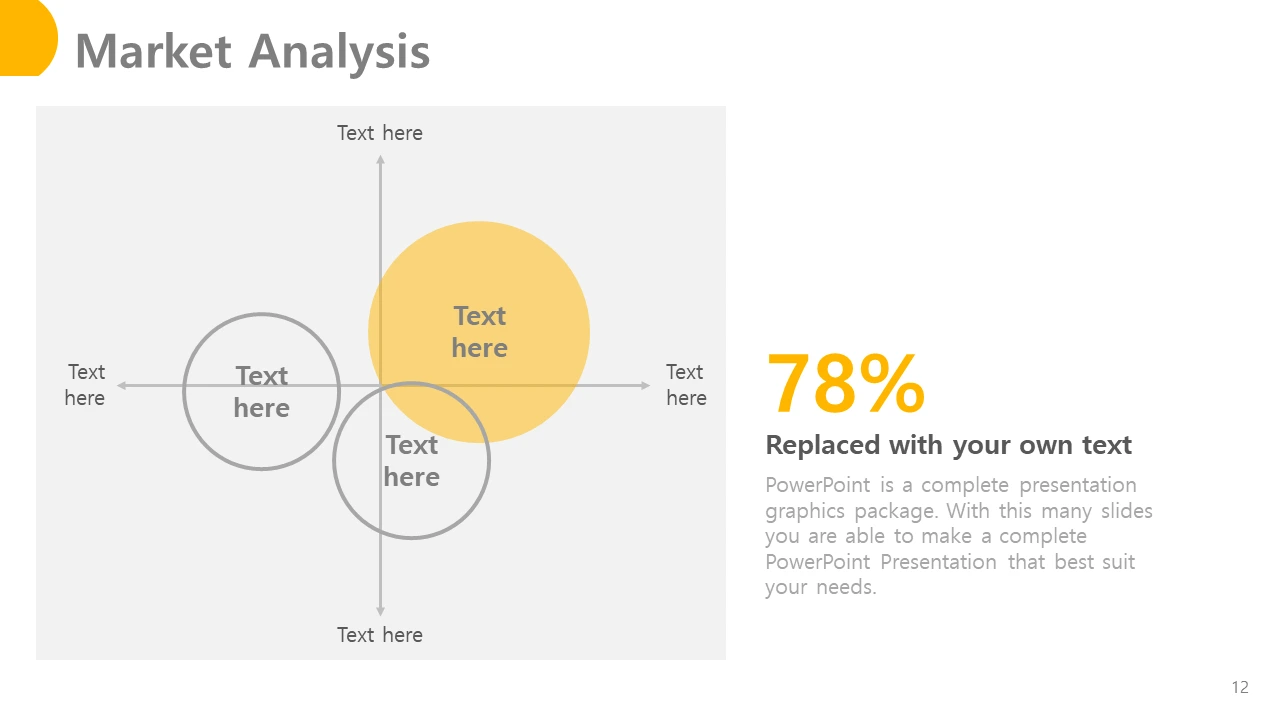Image resolution: width=1280 pixels, height=720 pixels.
Task: Click the downward arrowhead of the vertical axis
Action: coord(380,610)
